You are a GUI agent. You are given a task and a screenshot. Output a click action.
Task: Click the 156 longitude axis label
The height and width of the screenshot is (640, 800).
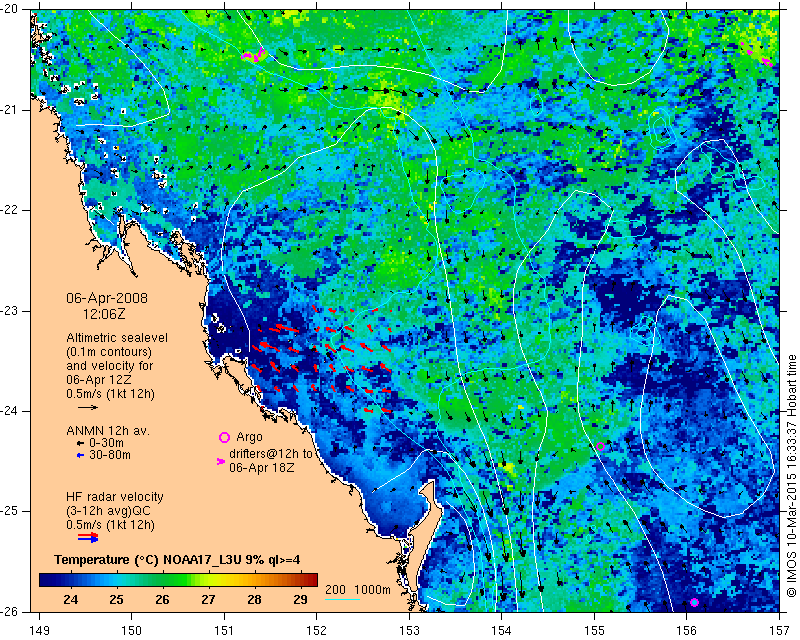[x=687, y=631]
